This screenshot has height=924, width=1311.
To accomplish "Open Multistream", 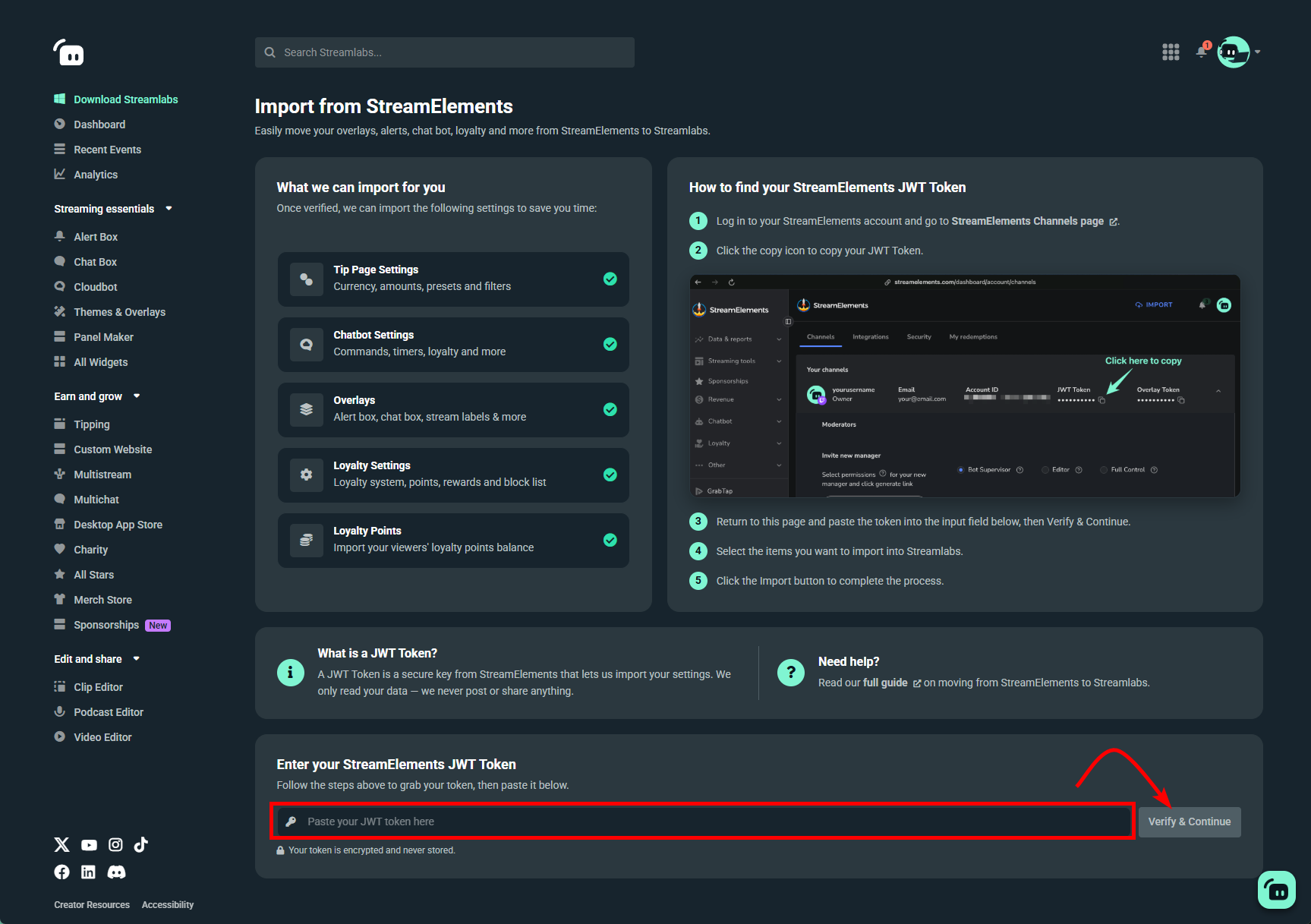I will 93,475.
